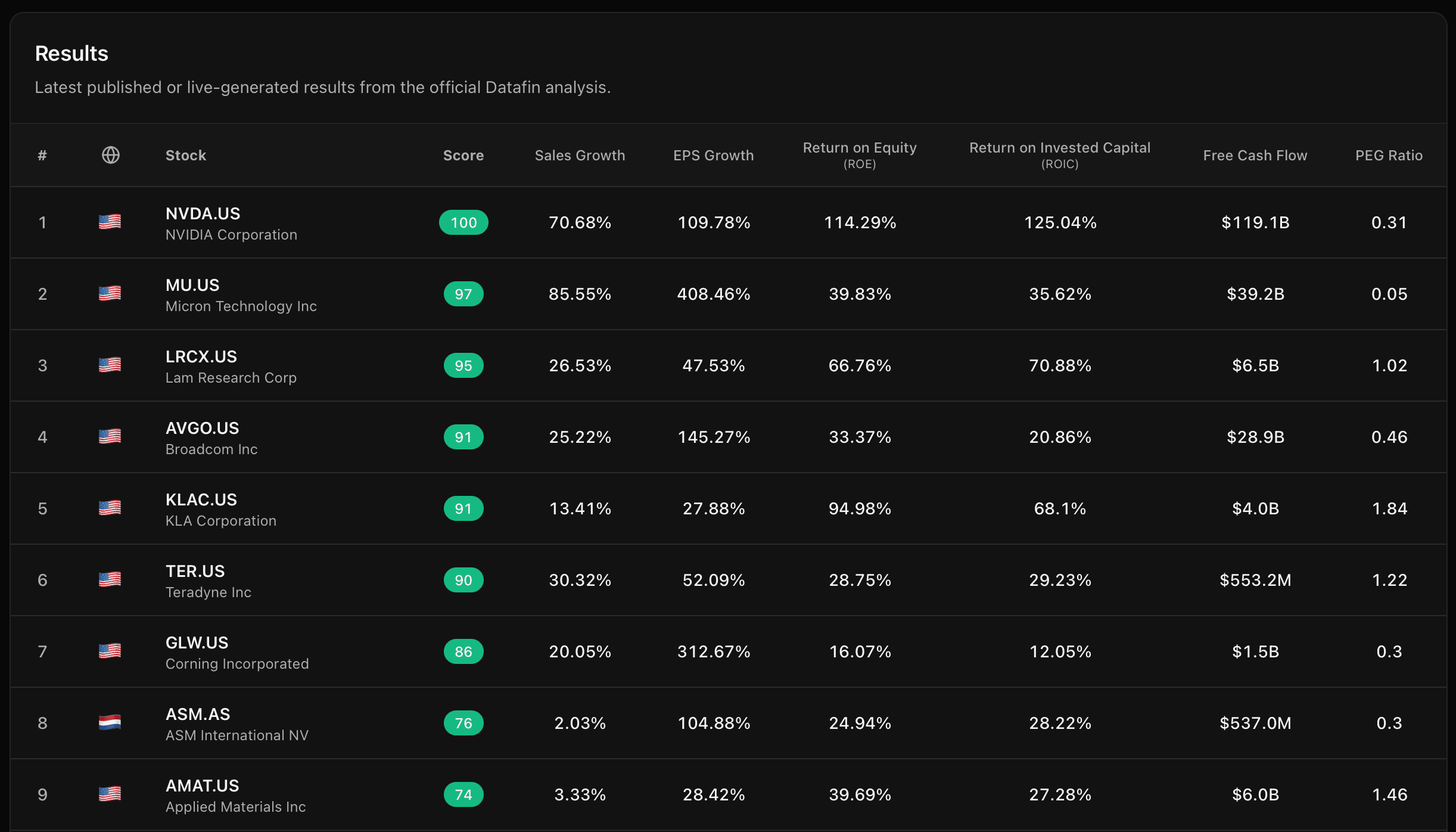The height and width of the screenshot is (832, 1456).
Task: Click the company name Broadcom Inc
Action: [211, 449]
